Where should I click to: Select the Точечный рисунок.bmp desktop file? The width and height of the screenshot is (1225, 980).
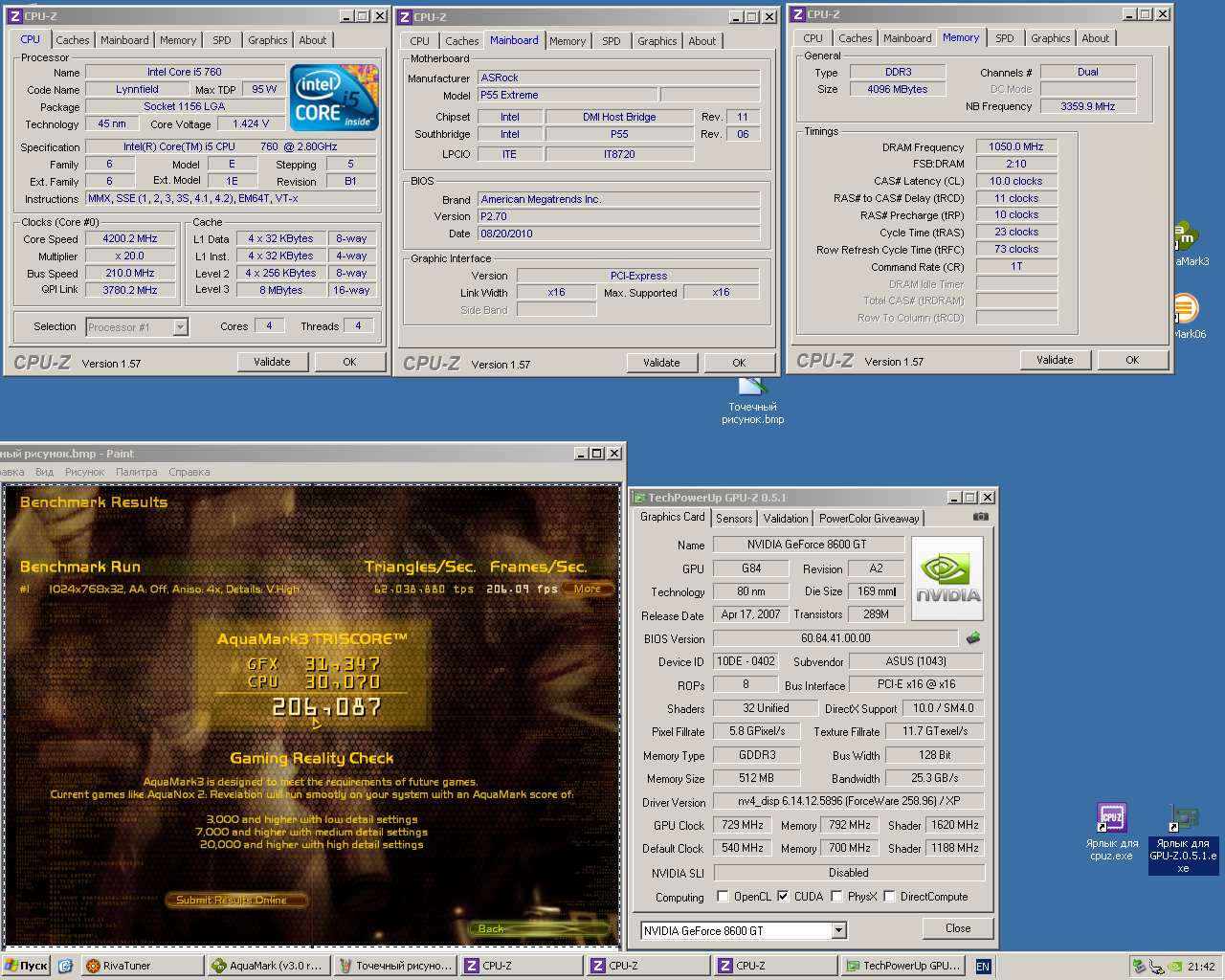point(752,401)
